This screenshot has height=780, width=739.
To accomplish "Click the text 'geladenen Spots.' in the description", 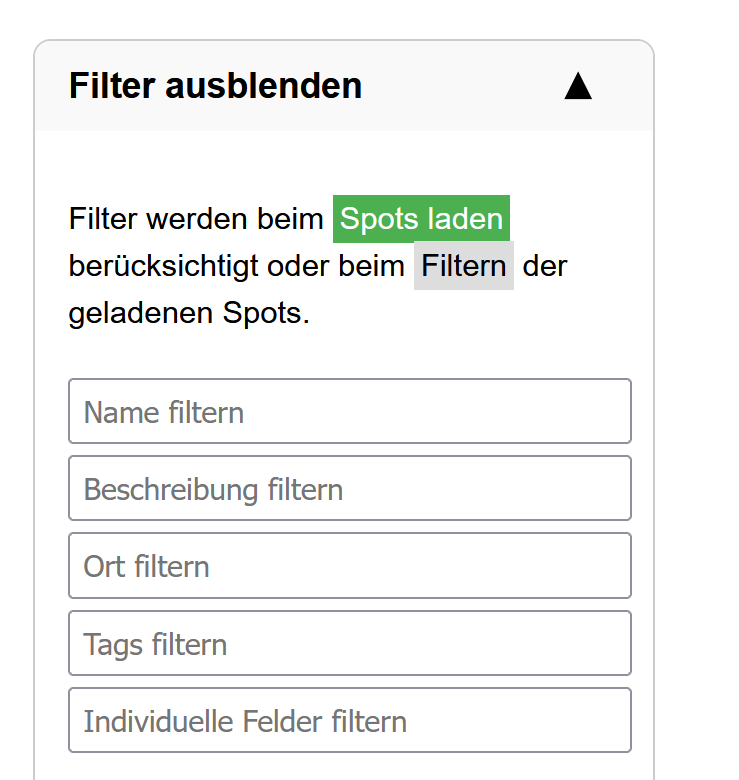I will [189, 314].
